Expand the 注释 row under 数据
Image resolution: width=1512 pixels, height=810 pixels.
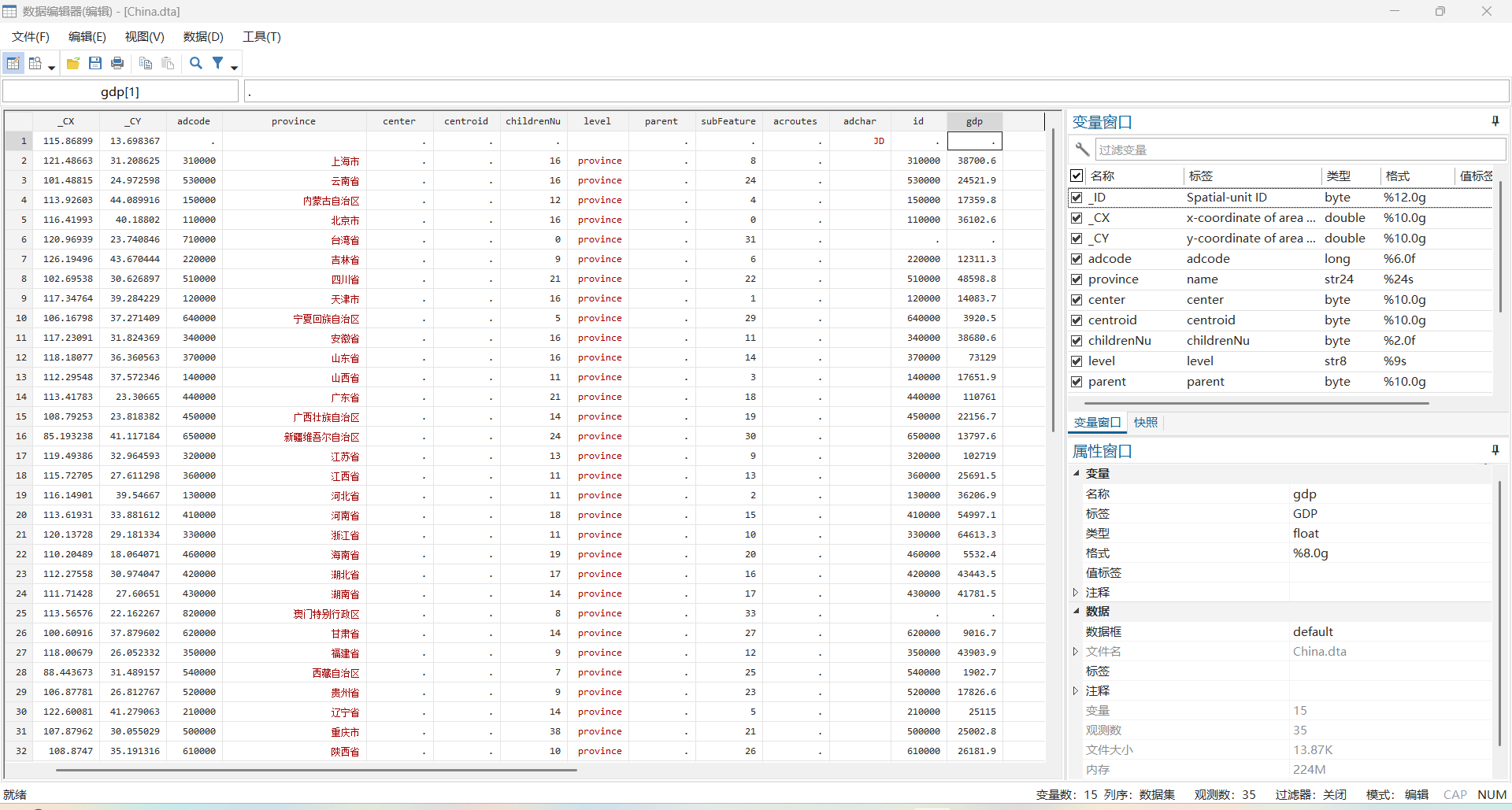(1076, 690)
